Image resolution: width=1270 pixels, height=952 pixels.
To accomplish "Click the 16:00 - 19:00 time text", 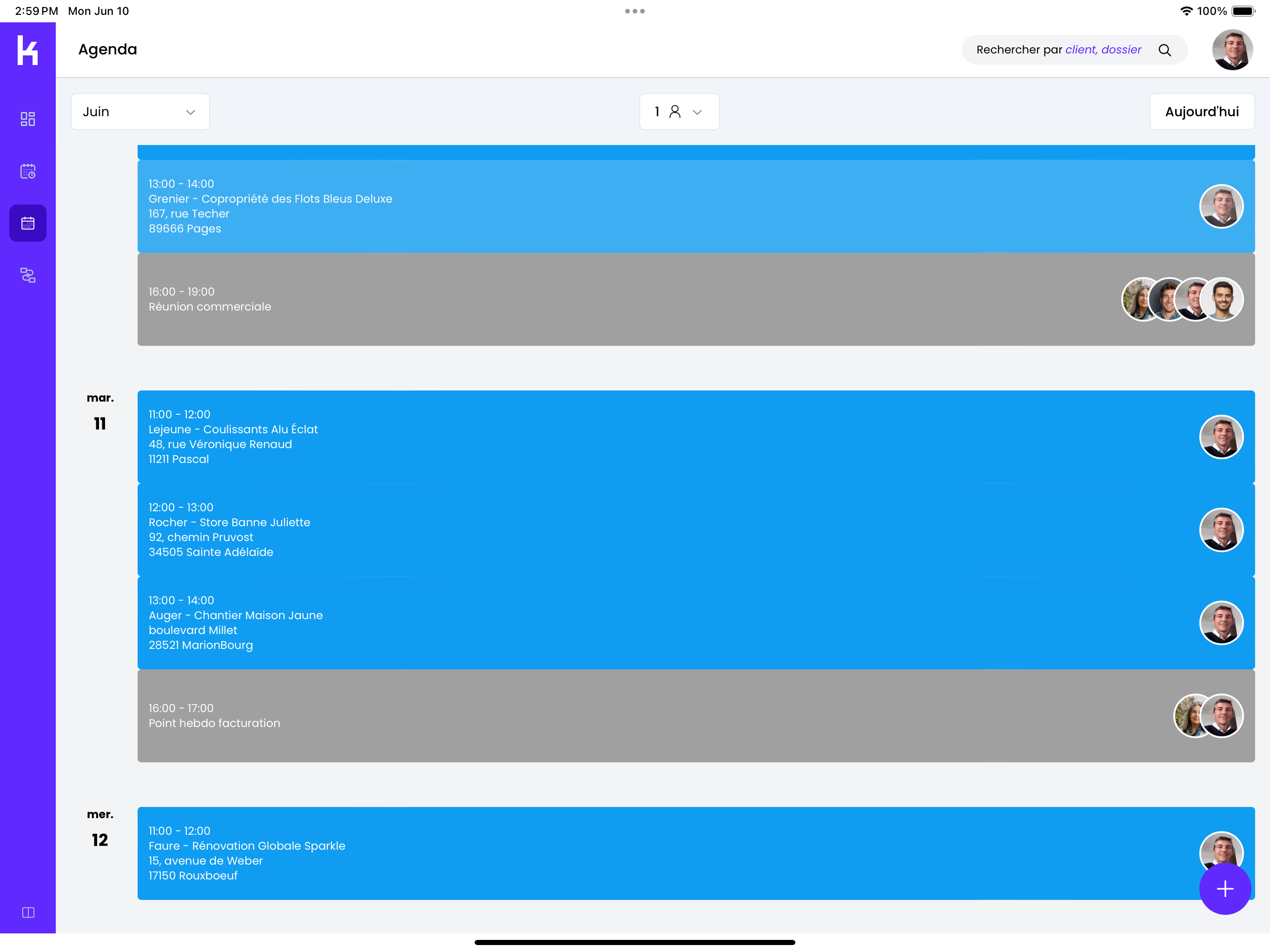I will [181, 291].
